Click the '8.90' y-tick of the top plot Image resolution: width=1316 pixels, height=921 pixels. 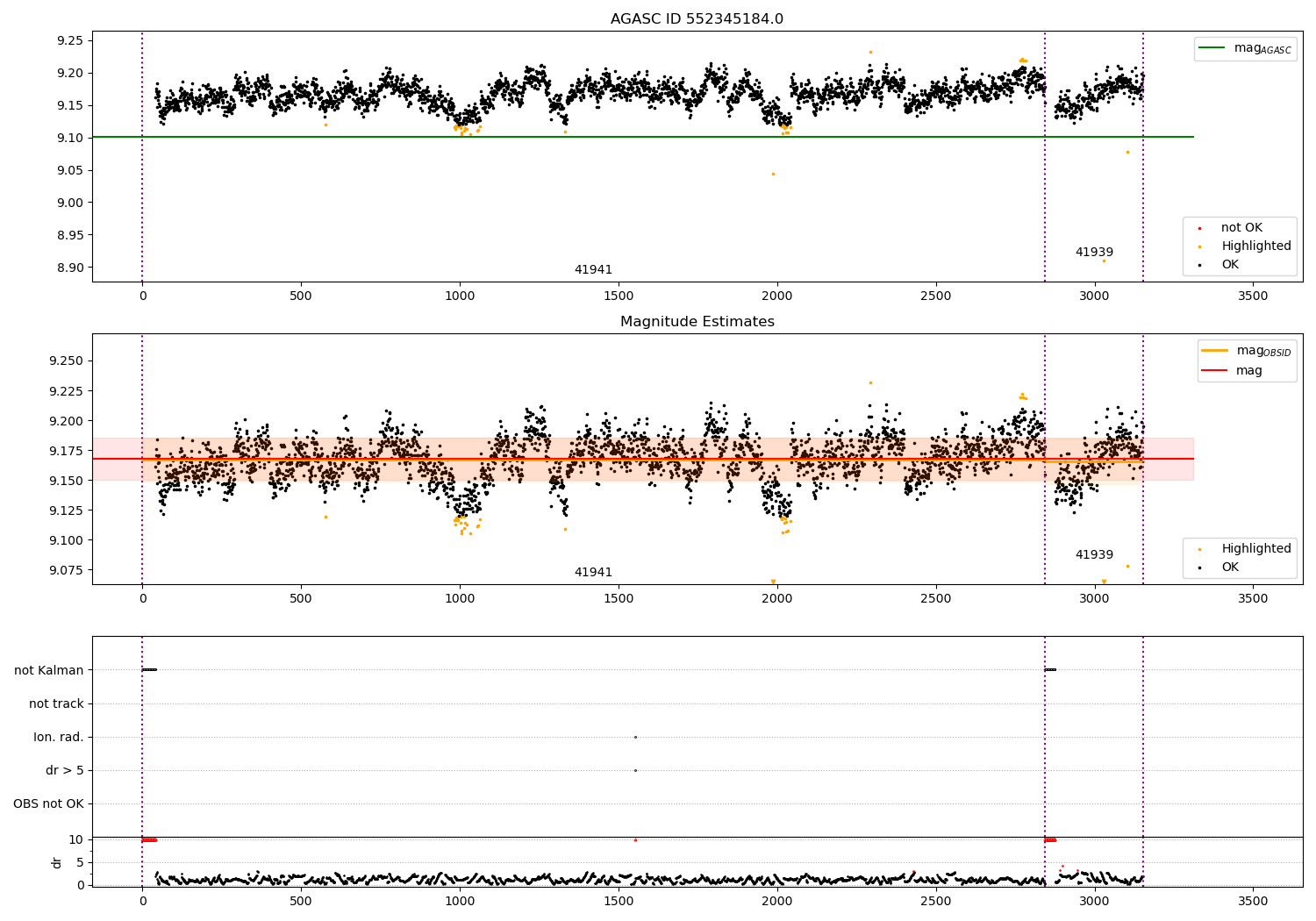(69, 268)
